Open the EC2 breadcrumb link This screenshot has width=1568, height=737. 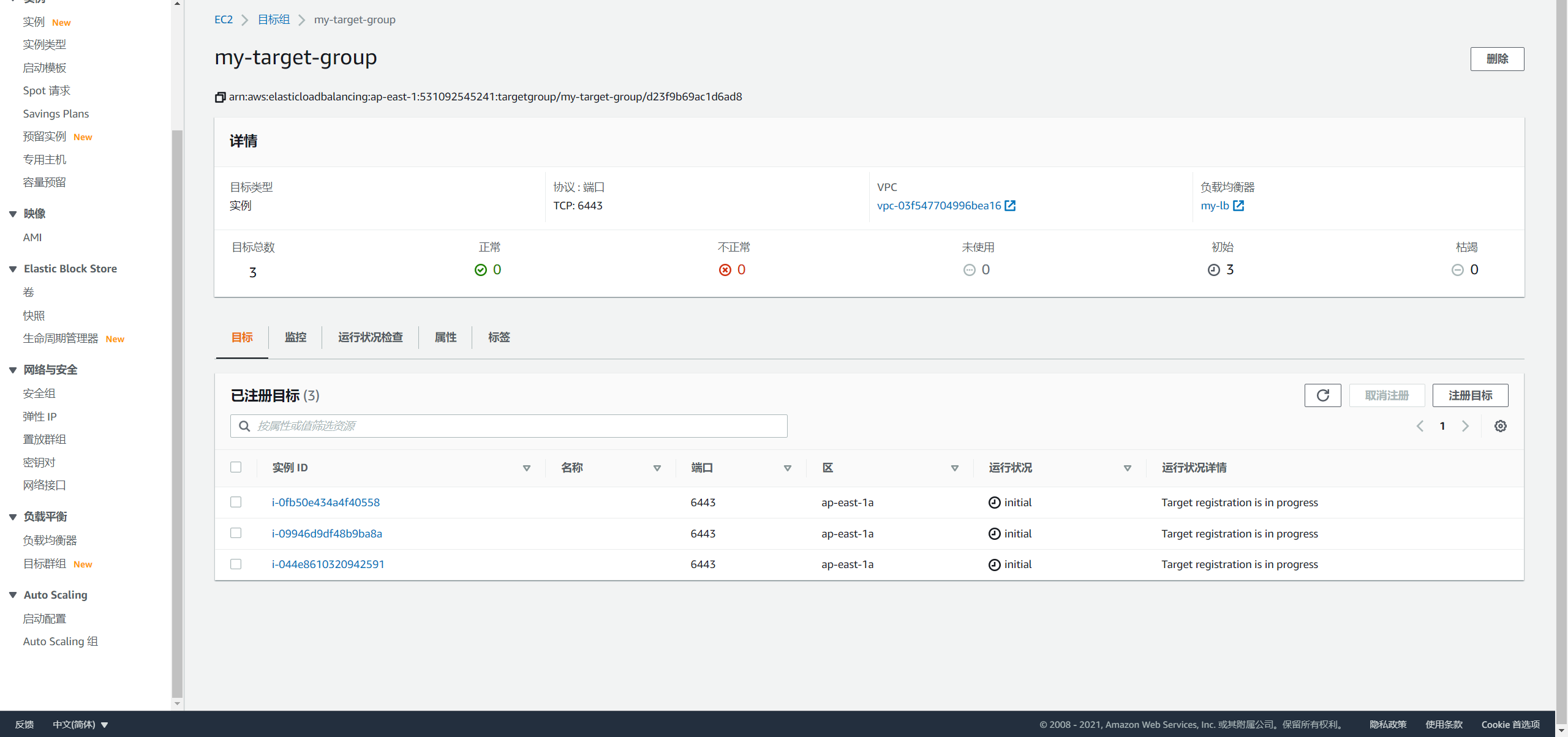pyautogui.click(x=224, y=20)
